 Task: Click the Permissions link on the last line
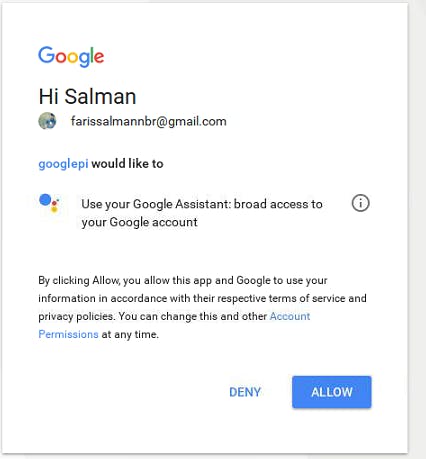68,334
